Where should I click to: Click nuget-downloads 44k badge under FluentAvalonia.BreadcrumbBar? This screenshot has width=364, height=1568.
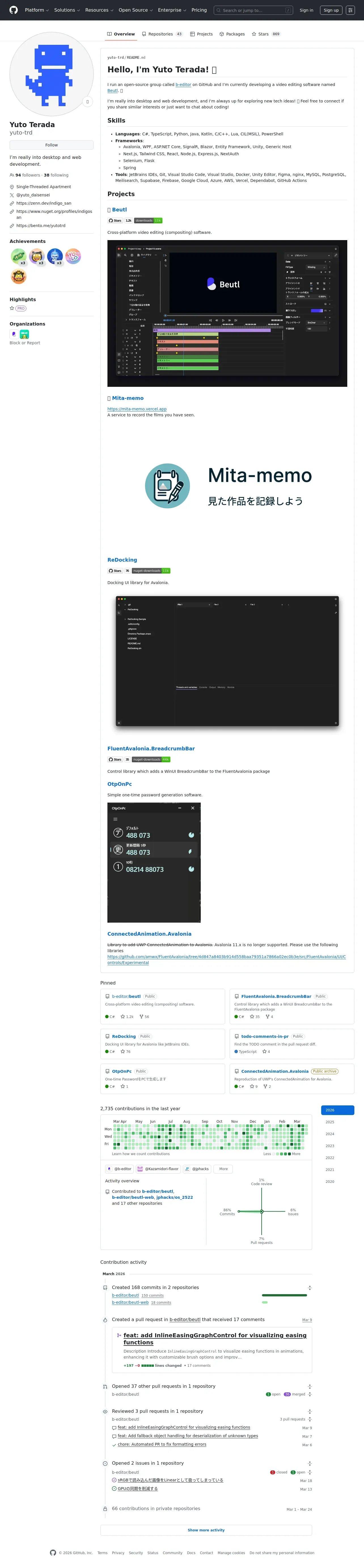click(x=151, y=759)
